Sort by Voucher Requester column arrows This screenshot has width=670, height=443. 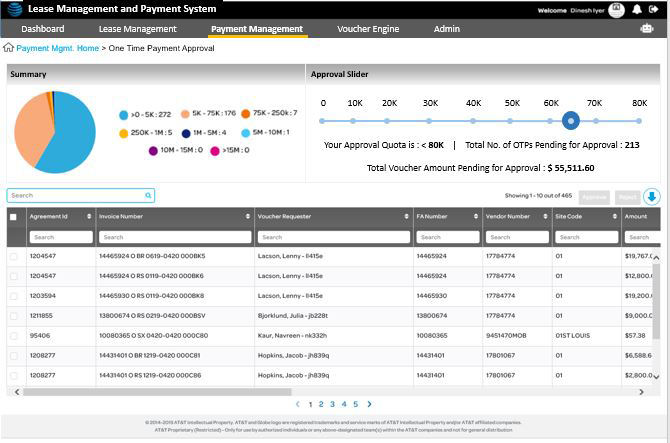[406, 217]
